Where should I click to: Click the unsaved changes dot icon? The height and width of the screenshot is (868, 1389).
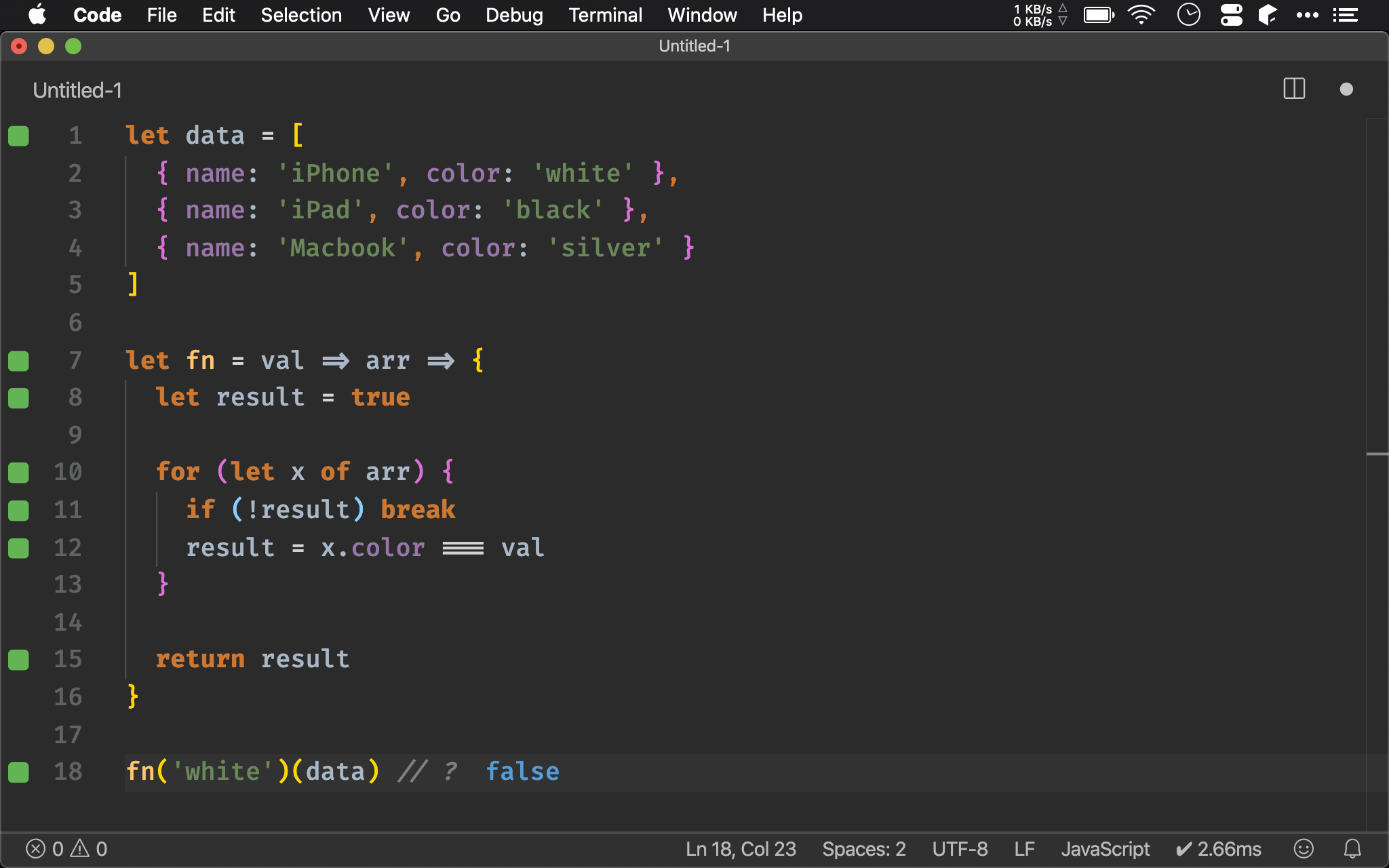pos(1346,90)
